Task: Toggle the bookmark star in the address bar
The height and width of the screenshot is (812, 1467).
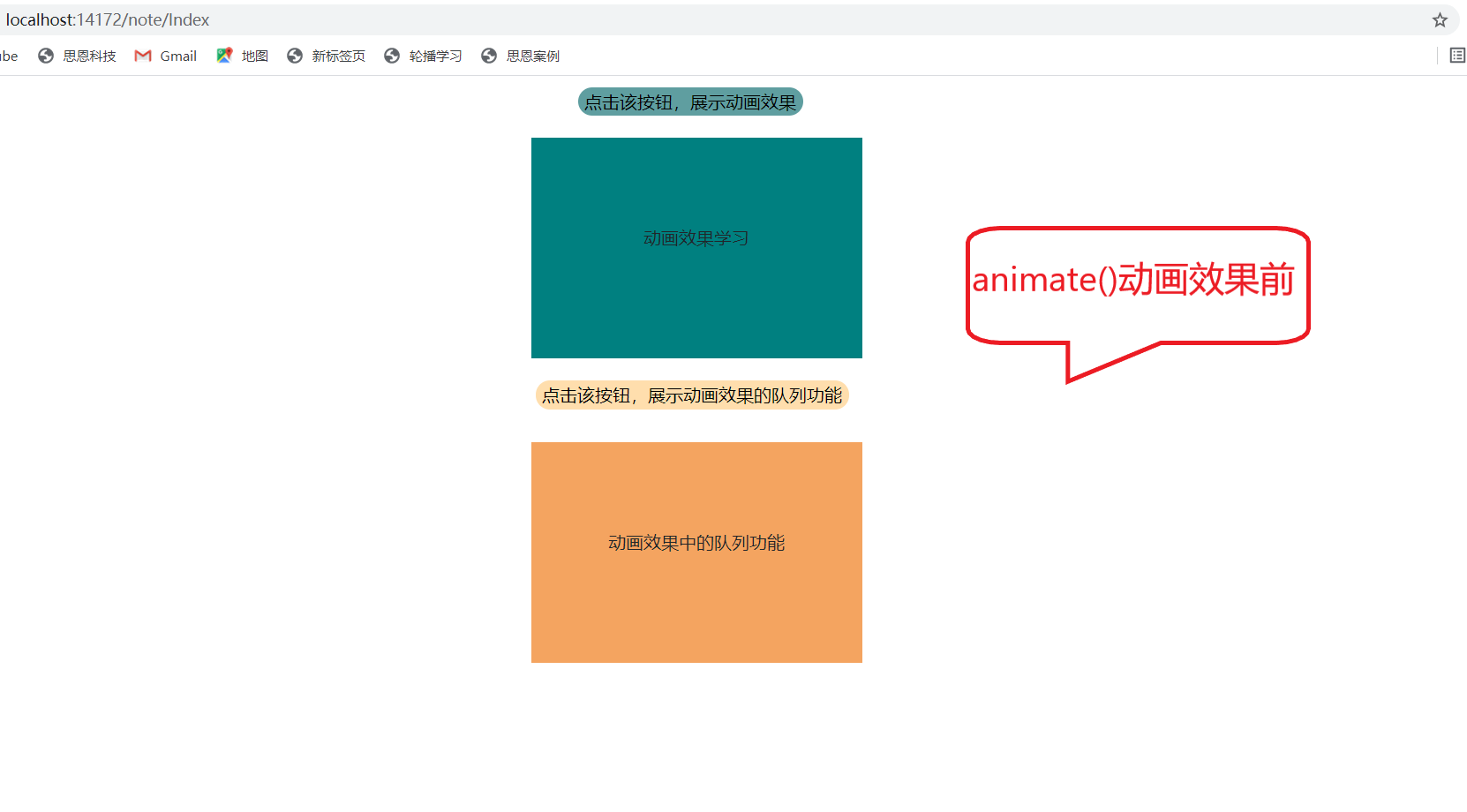Action: [x=1438, y=19]
